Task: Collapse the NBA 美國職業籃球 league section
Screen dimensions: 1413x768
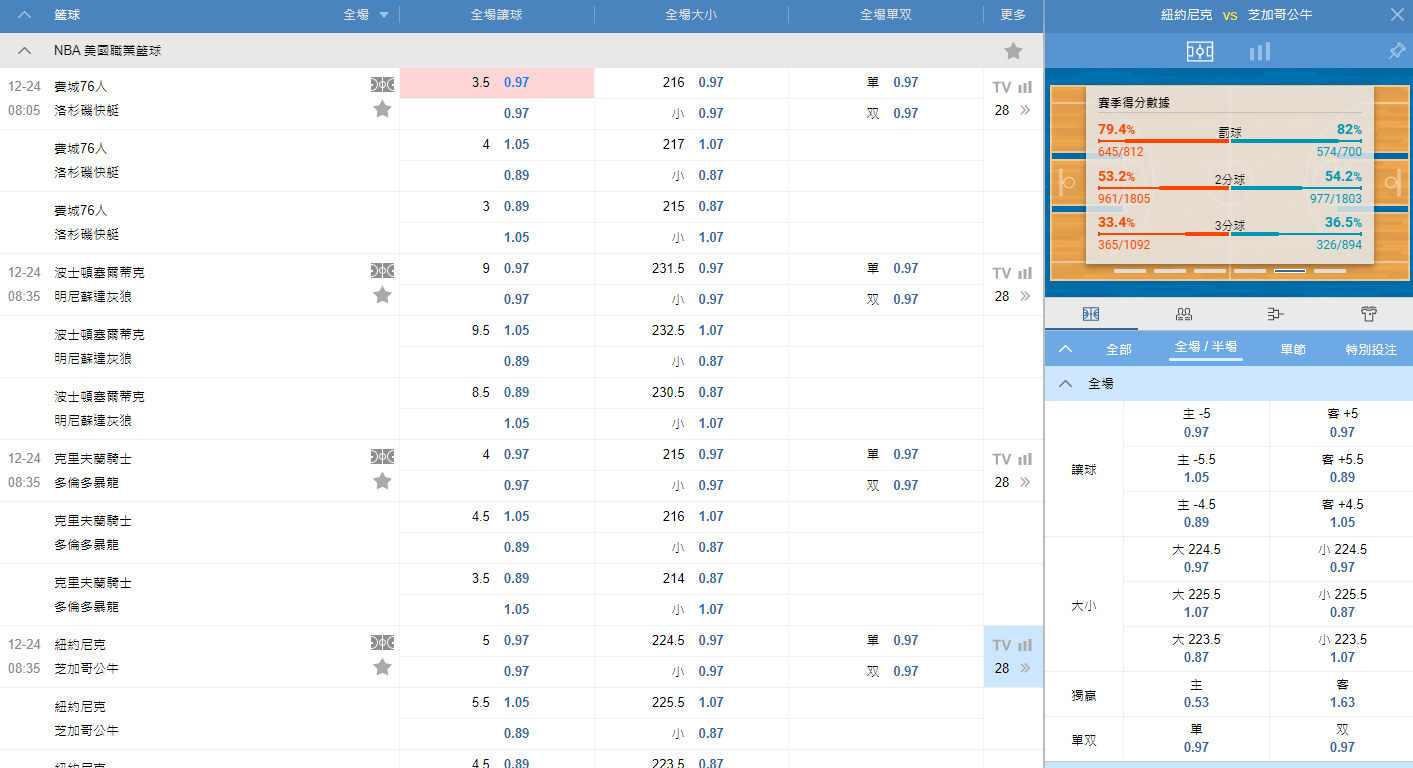Action: [25, 51]
